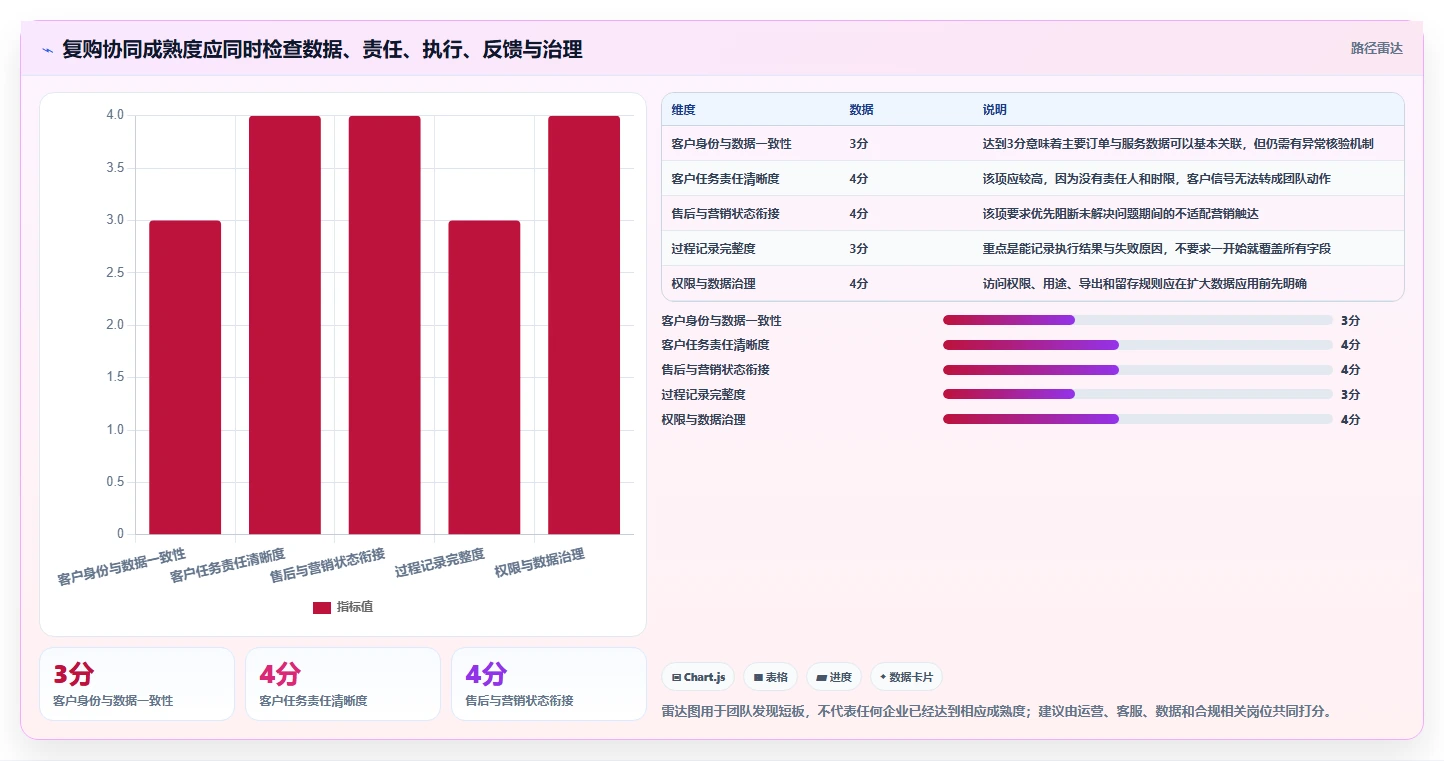This screenshot has width=1444, height=761.
Task: Click the 说明 table column header
Action: pyautogui.click(x=995, y=109)
